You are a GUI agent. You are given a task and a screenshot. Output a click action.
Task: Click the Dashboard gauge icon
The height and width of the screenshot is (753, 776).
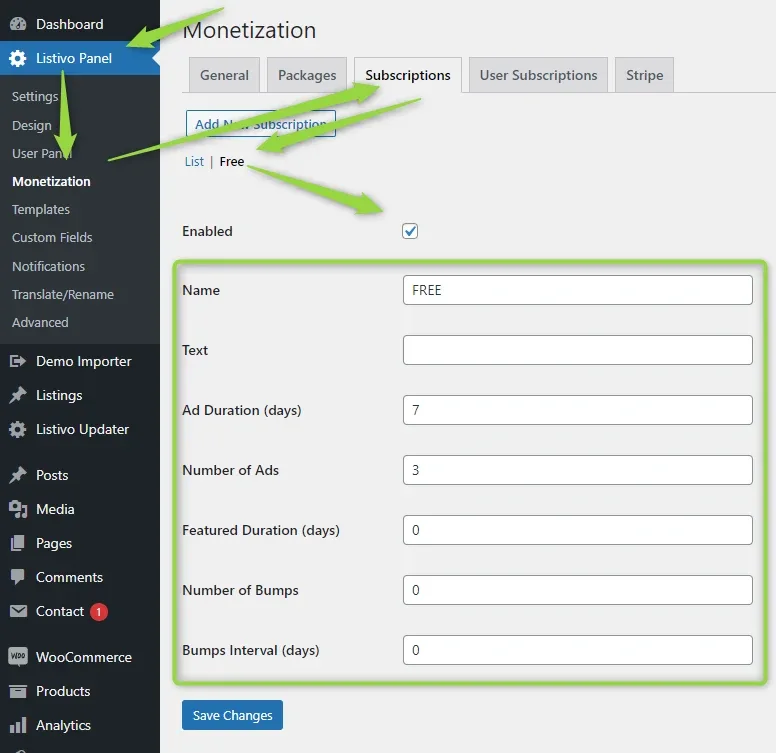(x=18, y=24)
